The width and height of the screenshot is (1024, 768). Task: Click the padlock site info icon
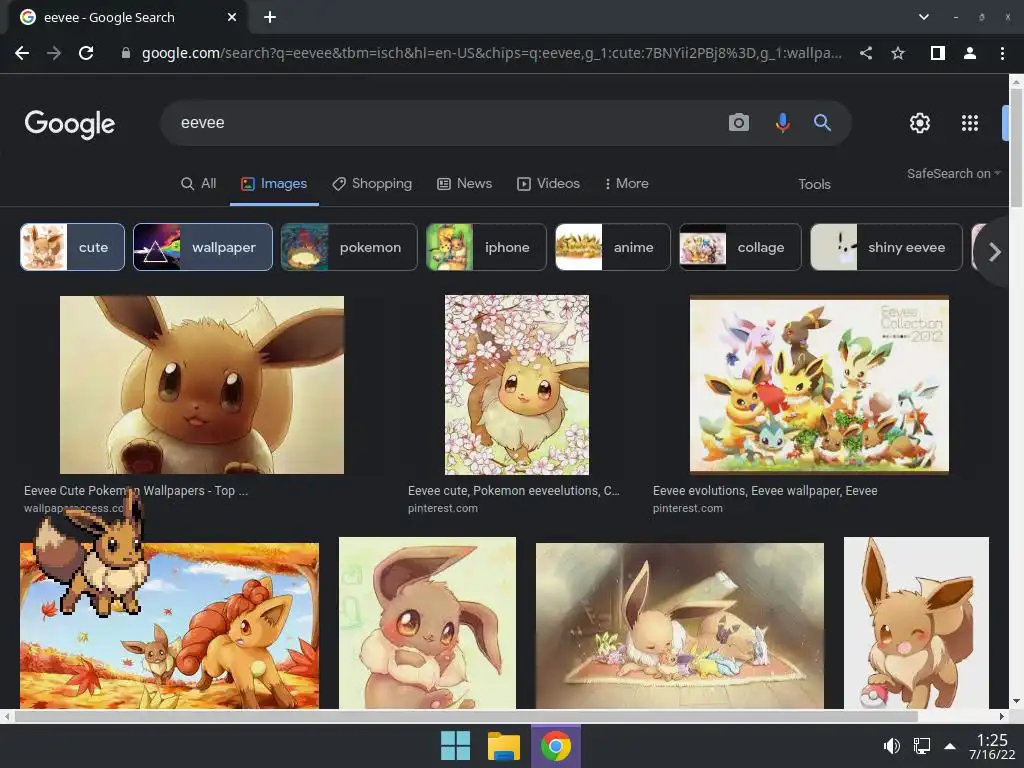pos(126,53)
